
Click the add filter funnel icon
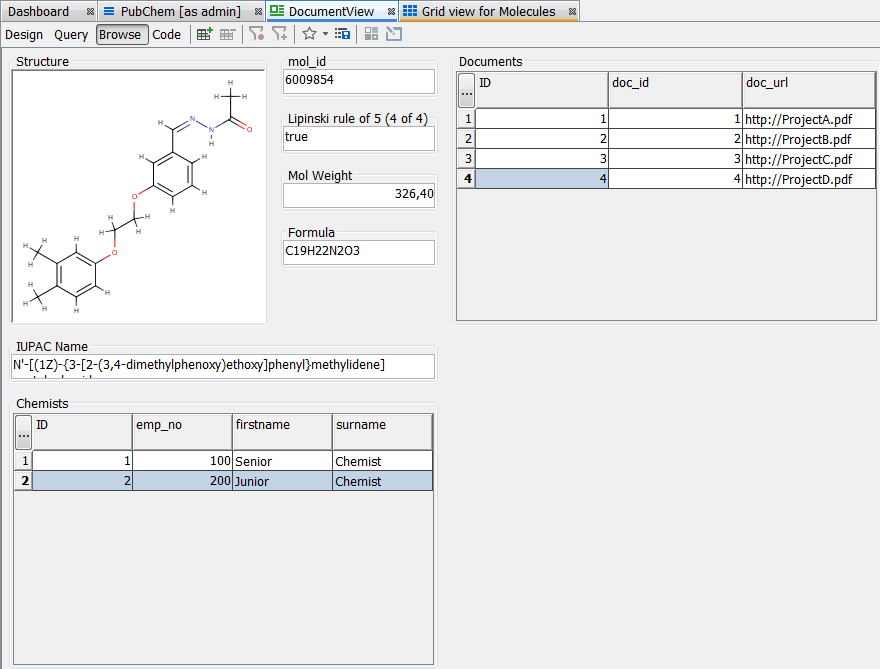[x=280, y=34]
